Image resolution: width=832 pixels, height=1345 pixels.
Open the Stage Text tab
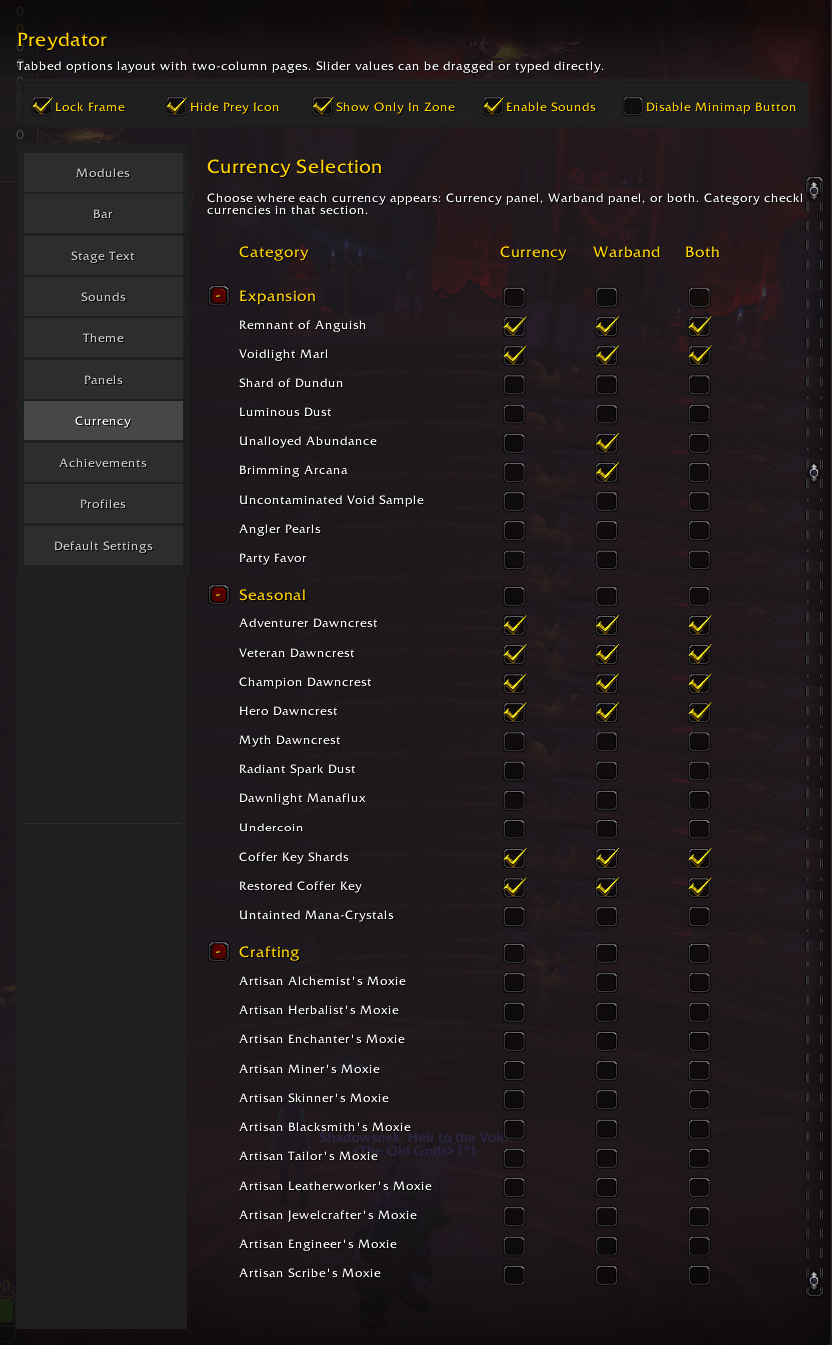pos(103,255)
